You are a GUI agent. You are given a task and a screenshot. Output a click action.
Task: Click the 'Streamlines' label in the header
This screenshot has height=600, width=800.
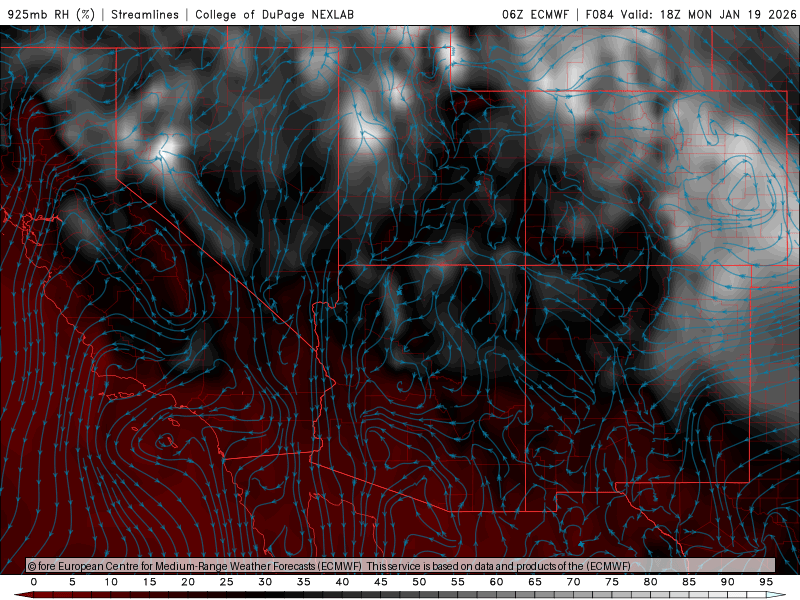145,14
